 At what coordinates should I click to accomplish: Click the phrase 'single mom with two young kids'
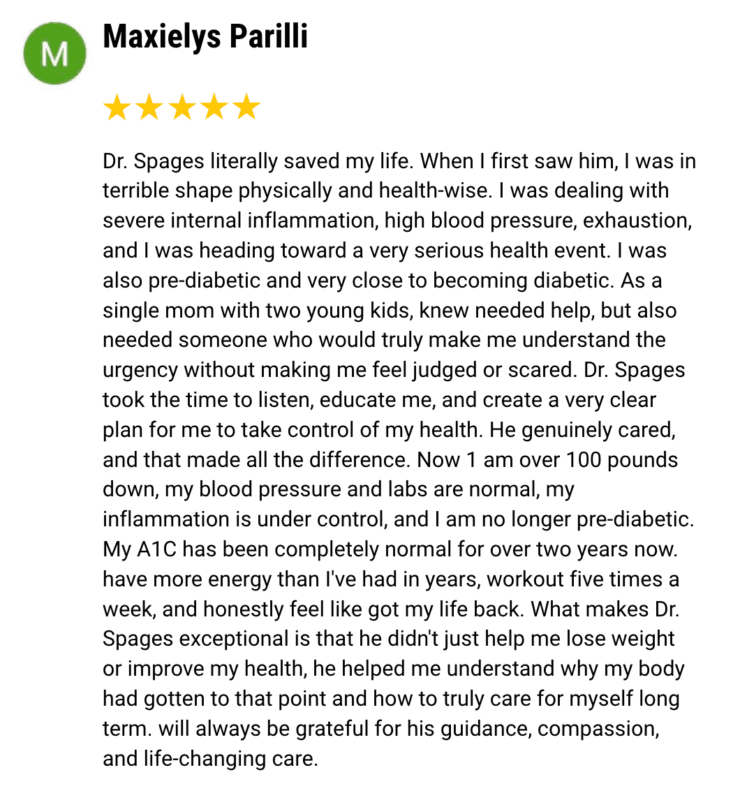pos(256,311)
